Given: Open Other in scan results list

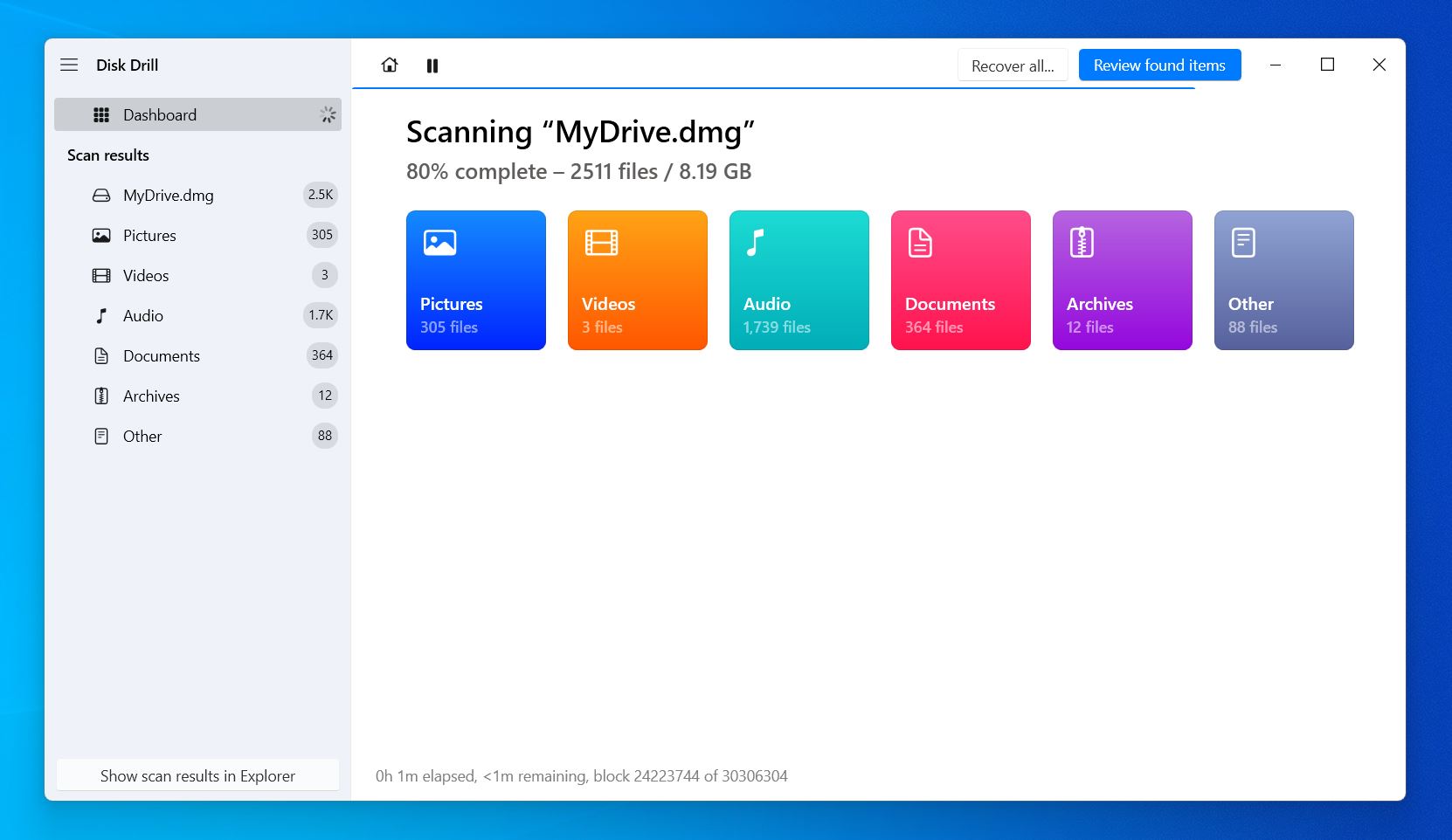Looking at the screenshot, I should click(197, 437).
